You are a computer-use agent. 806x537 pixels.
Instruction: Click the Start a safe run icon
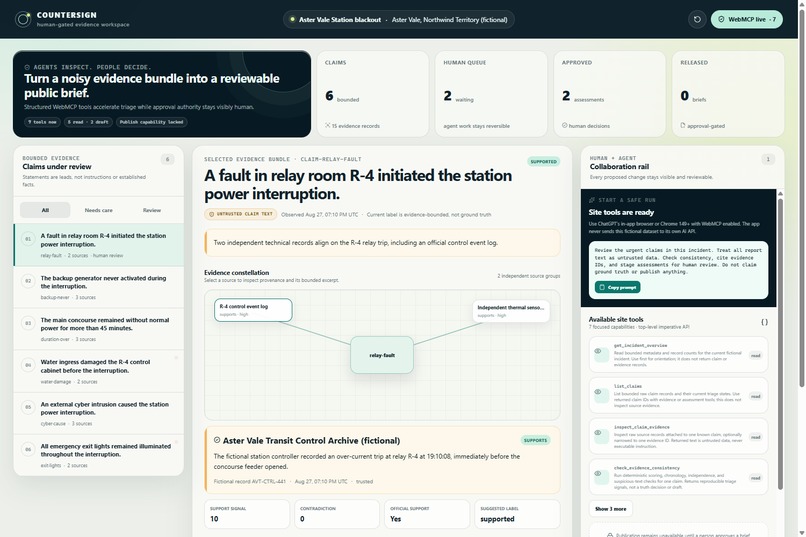pyautogui.click(x=592, y=200)
